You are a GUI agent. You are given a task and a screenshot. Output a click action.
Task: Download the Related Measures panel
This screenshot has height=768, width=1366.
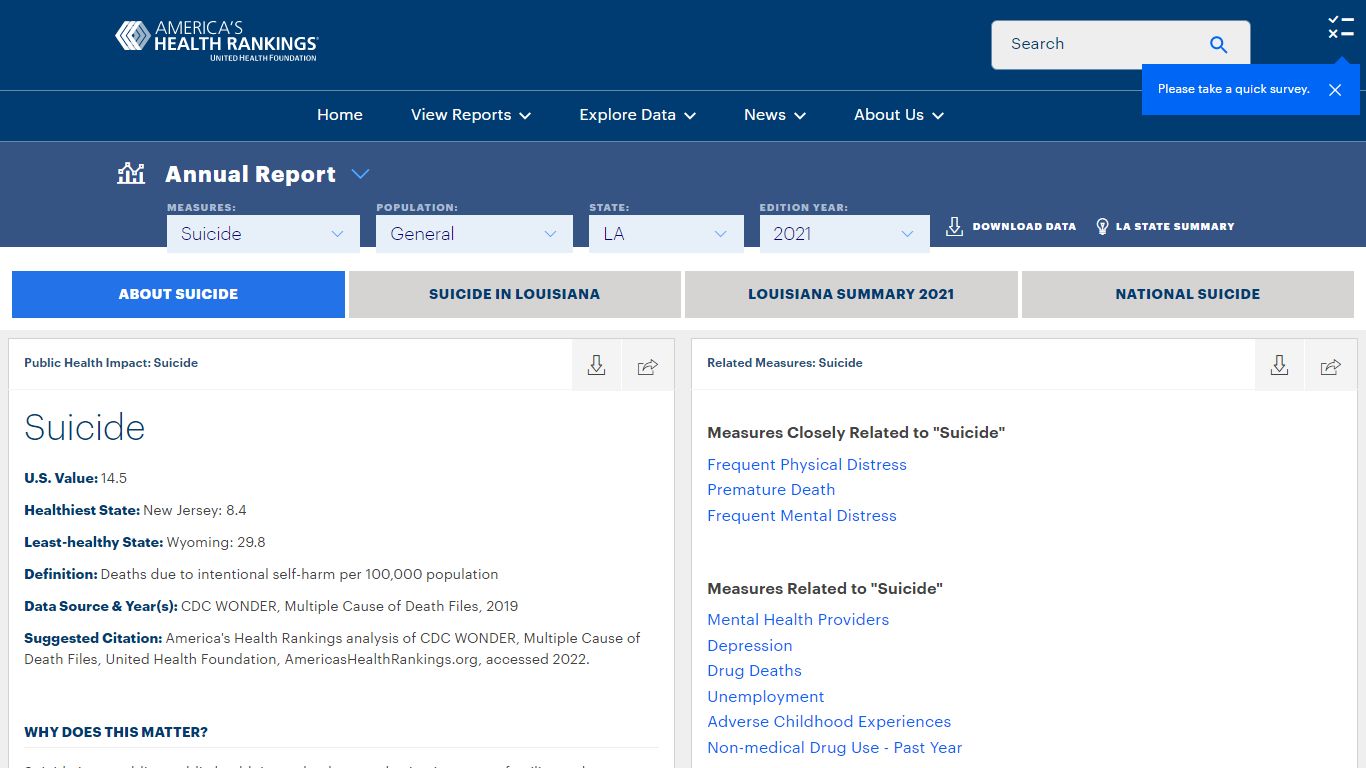tap(1279, 365)
